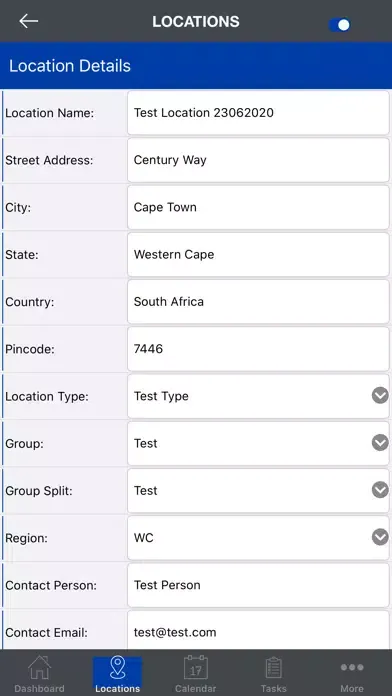Focus the Contact Person field

point(258,585)
